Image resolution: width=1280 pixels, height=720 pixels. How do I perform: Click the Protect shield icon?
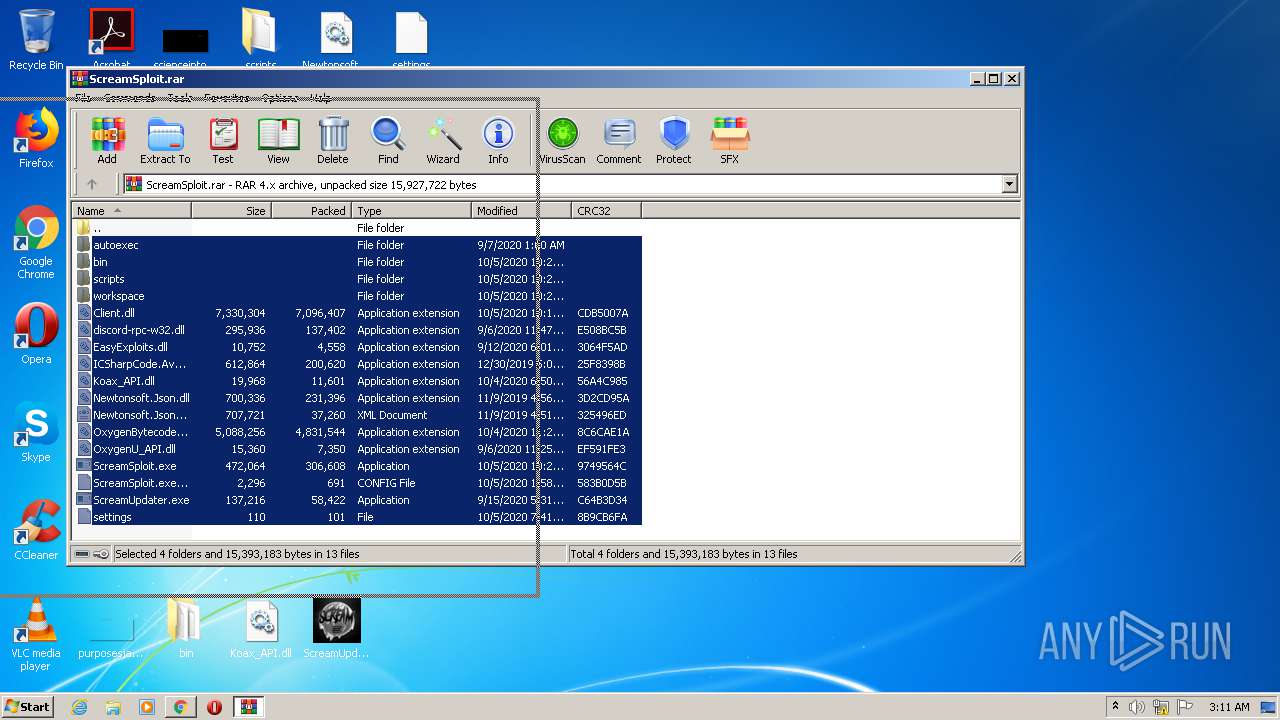point(674,140)
